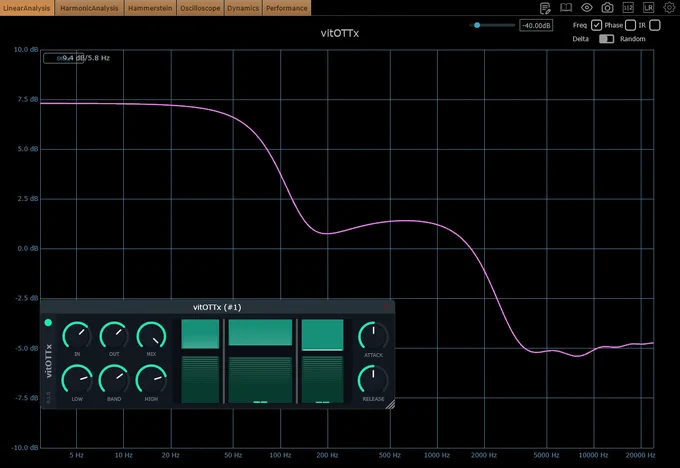Click the mid band upper meter block
680x468 pixels.
click(260, 333)
